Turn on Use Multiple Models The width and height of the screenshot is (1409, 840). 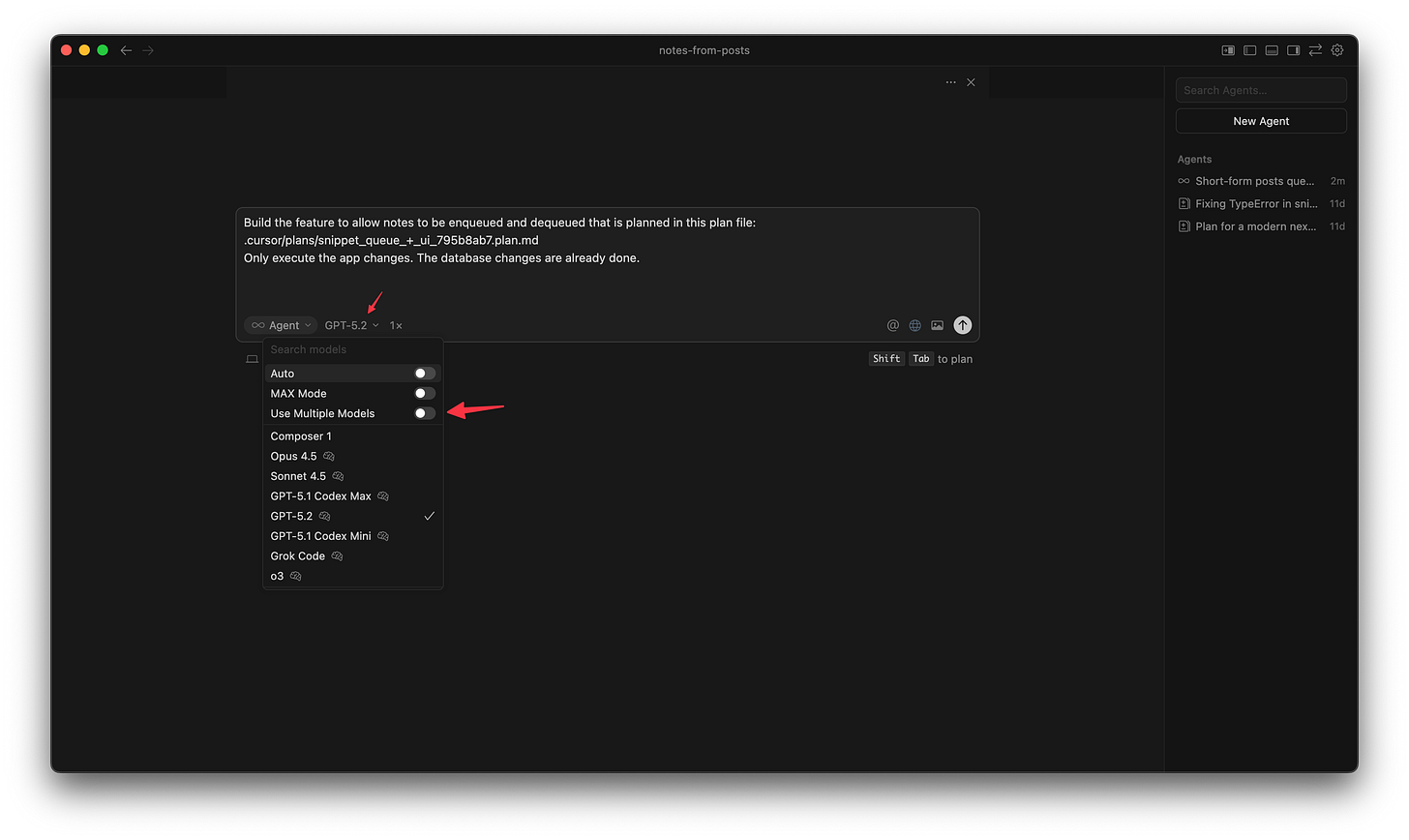pyautogui.click(x=423, y=413)
